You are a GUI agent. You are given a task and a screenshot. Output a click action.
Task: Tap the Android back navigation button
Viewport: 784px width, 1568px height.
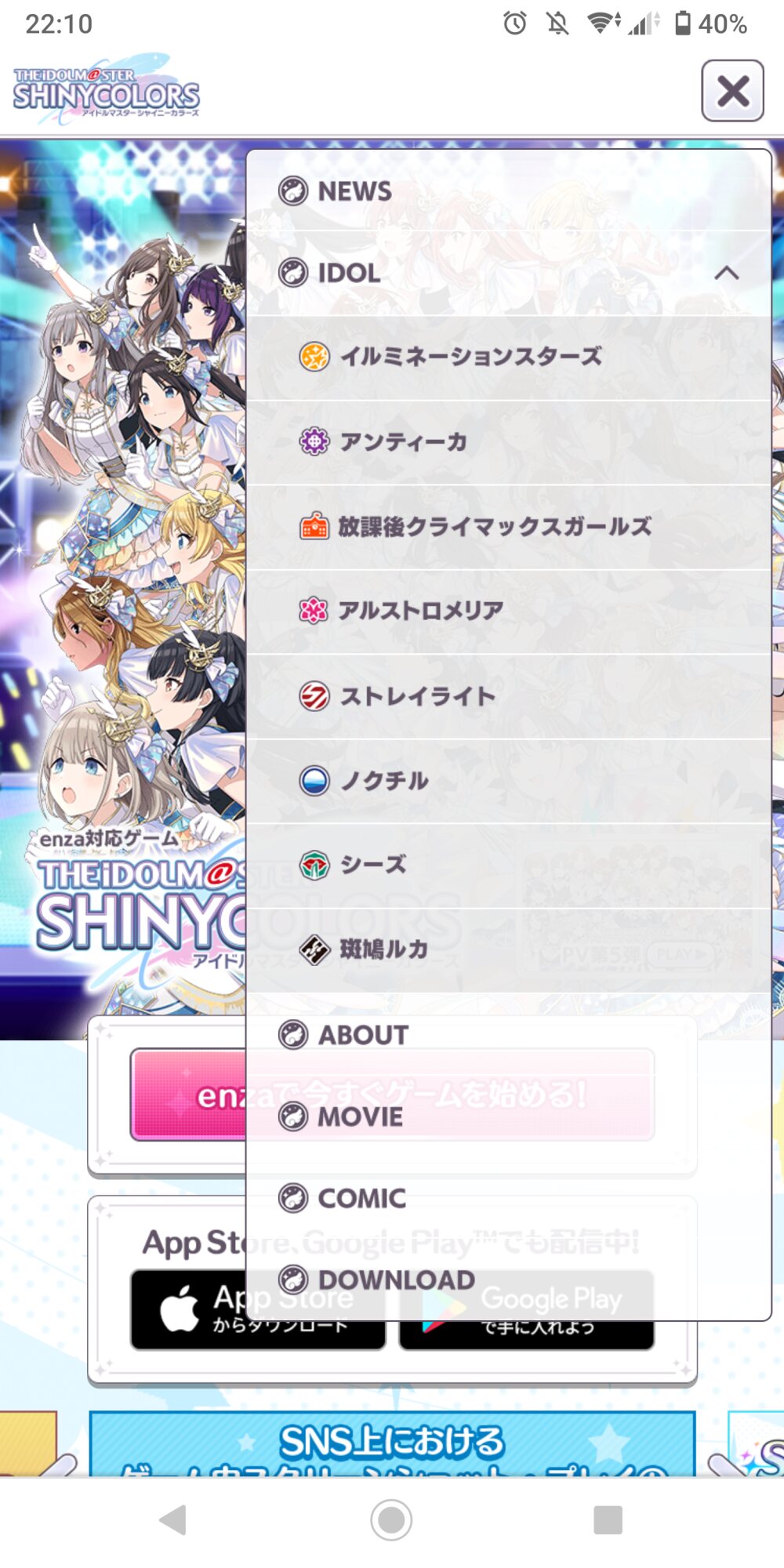[172, 1519]
